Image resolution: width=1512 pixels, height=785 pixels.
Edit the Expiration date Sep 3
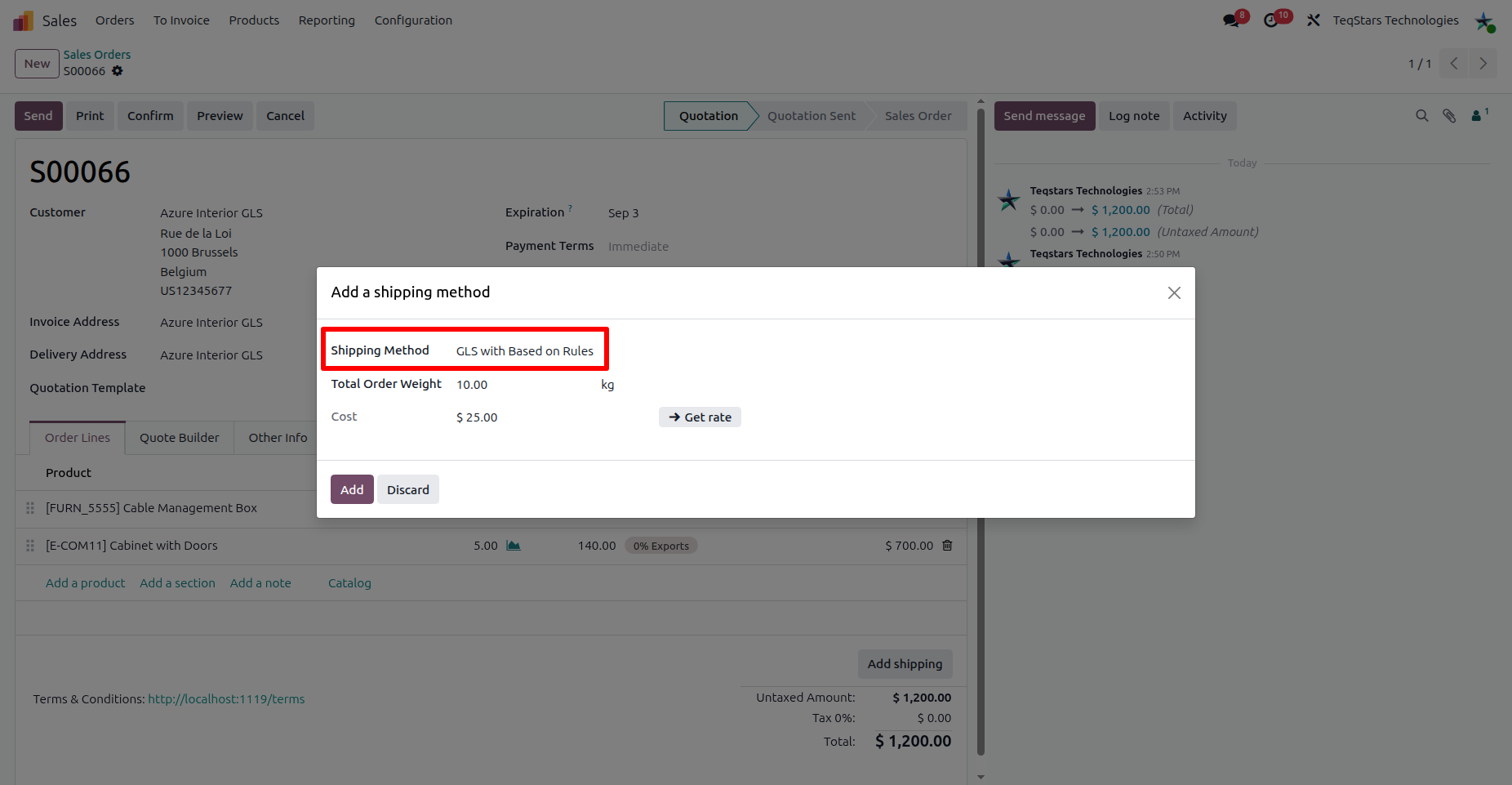[623, 213]
